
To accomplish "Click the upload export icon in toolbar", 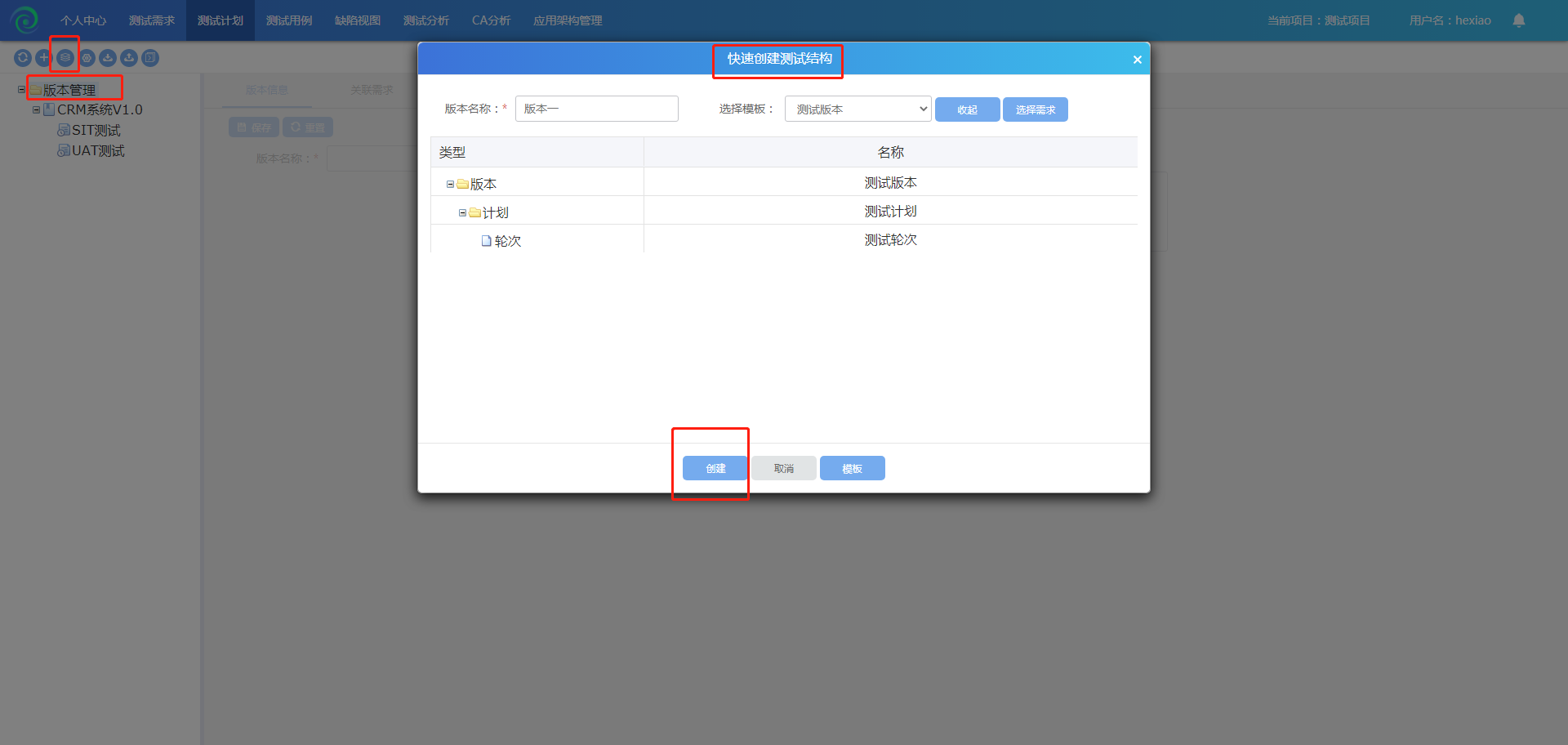I will pos(129,58).
